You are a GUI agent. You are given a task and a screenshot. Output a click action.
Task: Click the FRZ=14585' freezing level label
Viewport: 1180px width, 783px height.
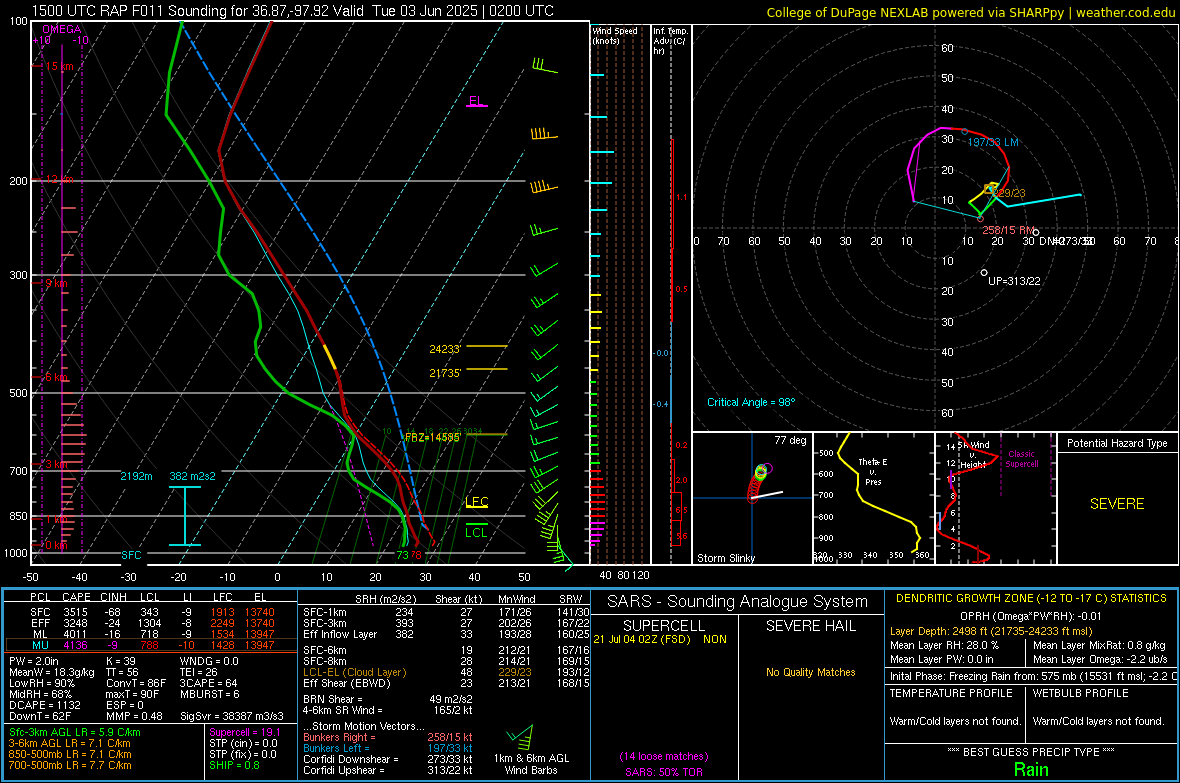432,437
